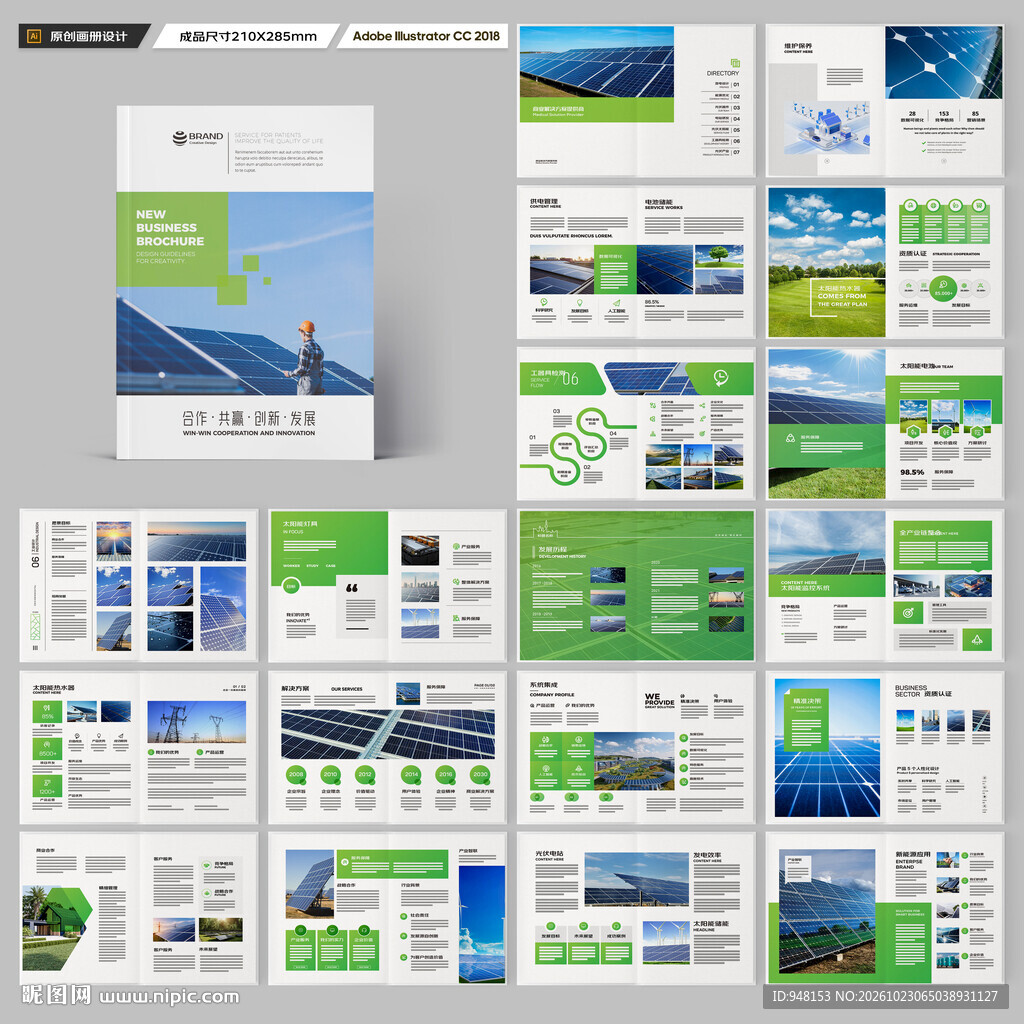The width and height of the screenshot is (1024, 1024).
Task: Click the 'DIRECTORY' heading
Action: pos(723,73)
